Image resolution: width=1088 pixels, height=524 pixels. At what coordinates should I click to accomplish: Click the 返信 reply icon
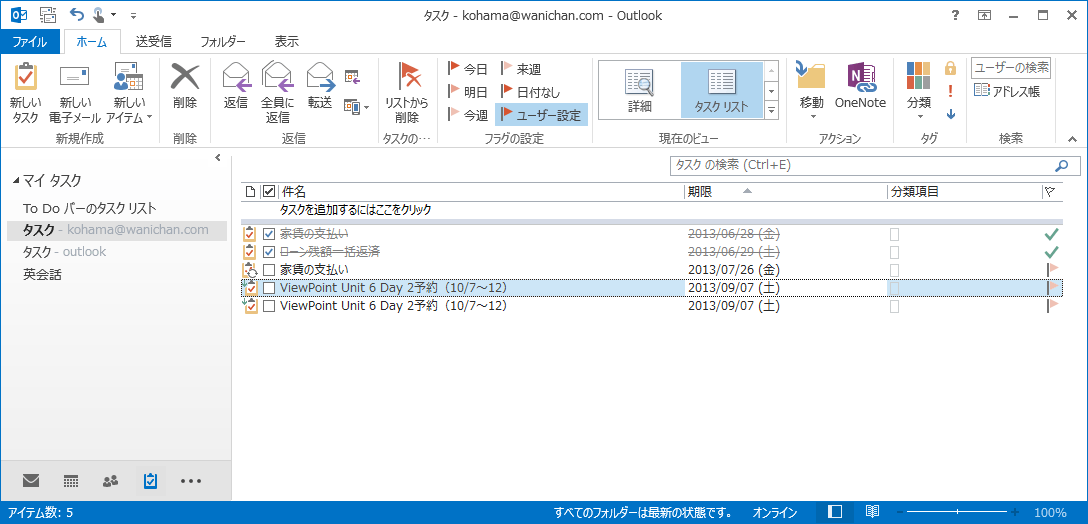[x=236, y=76]
